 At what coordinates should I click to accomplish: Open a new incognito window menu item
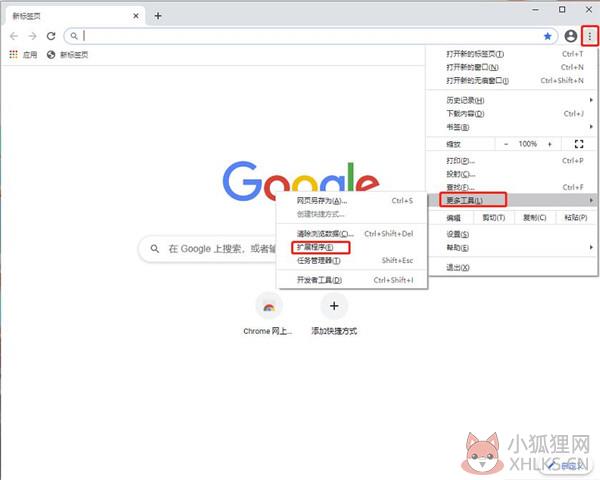click(x=512, y=81)
